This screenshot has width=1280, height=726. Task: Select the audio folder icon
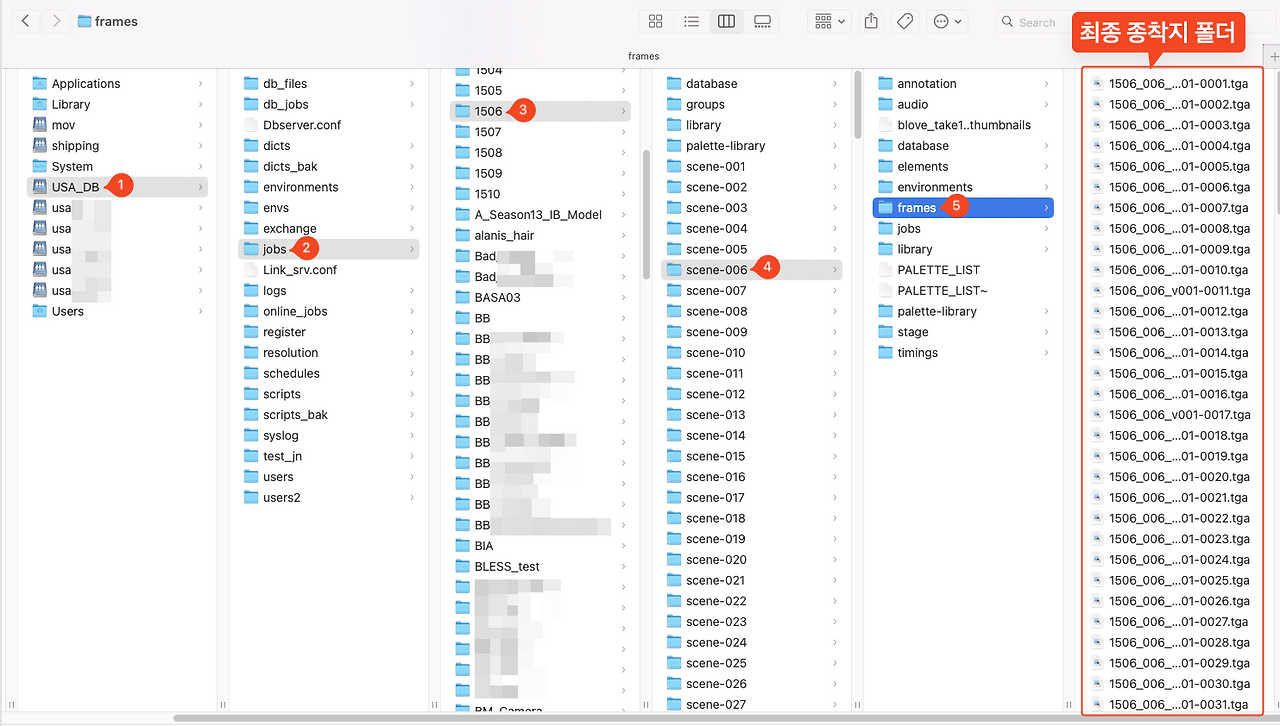point(885,104)
